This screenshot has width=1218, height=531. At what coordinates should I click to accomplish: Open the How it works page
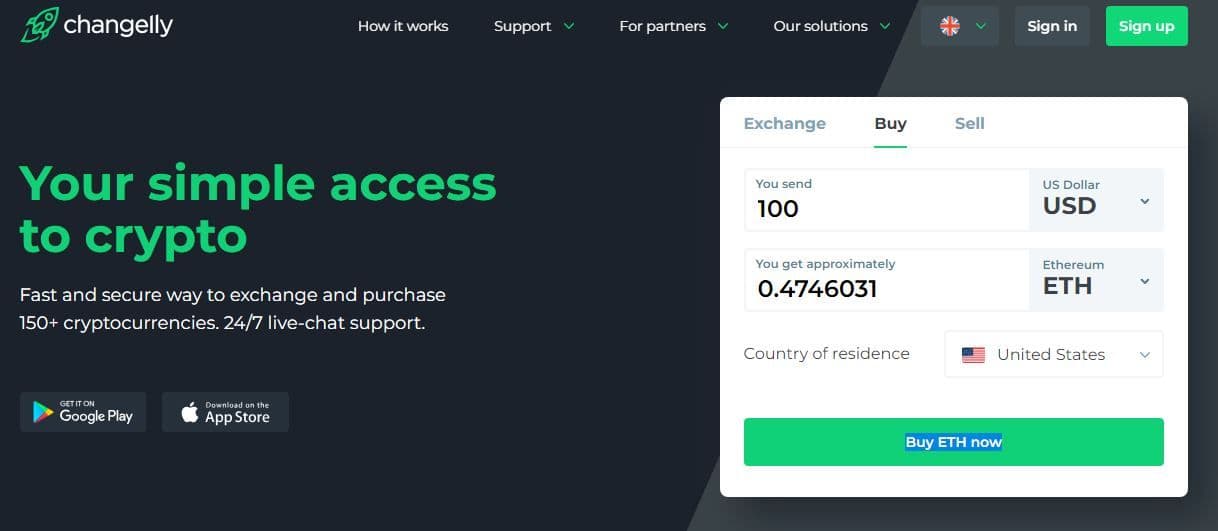(403, 26)
